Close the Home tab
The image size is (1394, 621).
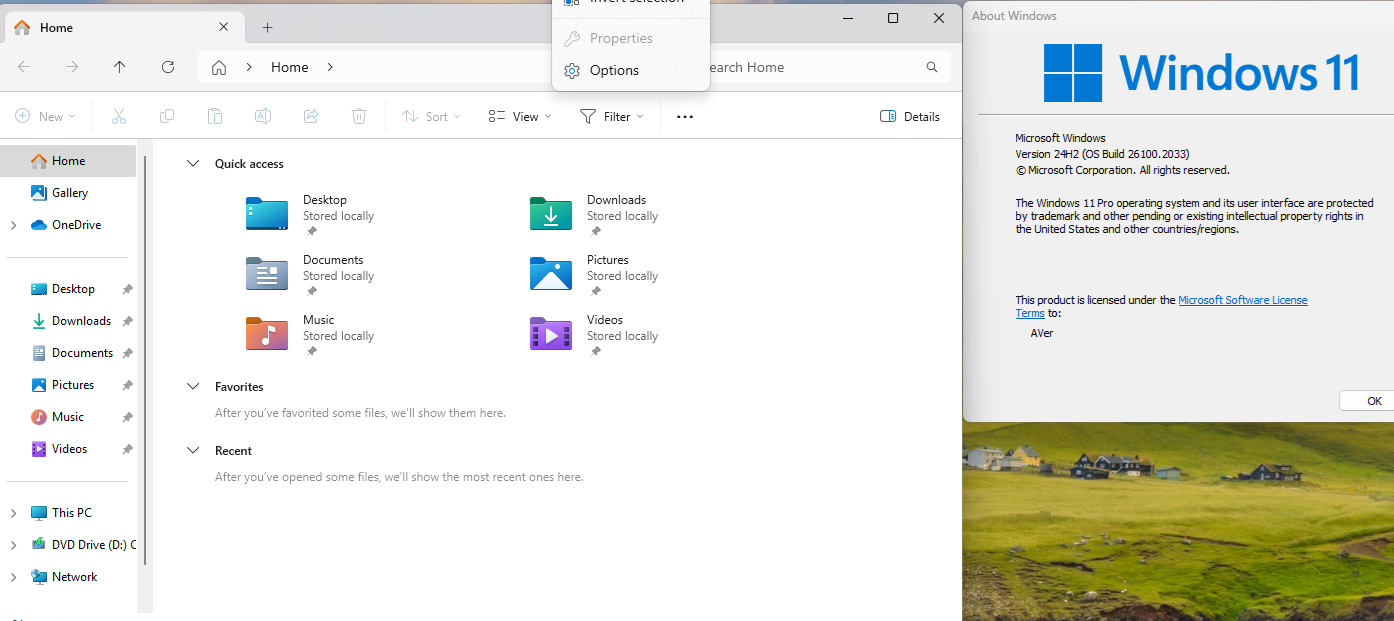pos(224,27)
